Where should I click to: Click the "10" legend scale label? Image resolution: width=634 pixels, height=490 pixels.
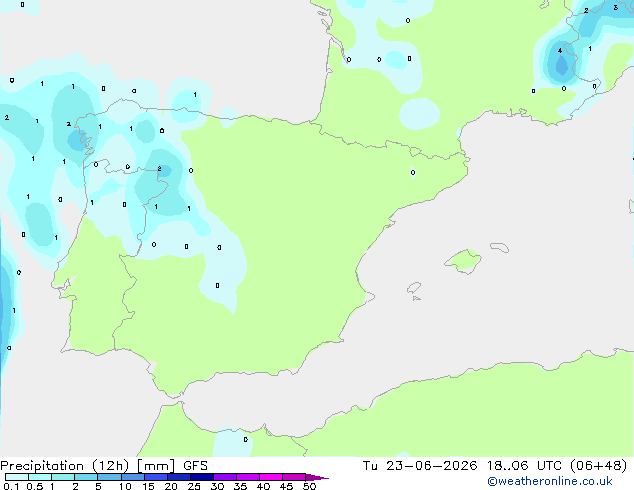(x=125, y=486)
